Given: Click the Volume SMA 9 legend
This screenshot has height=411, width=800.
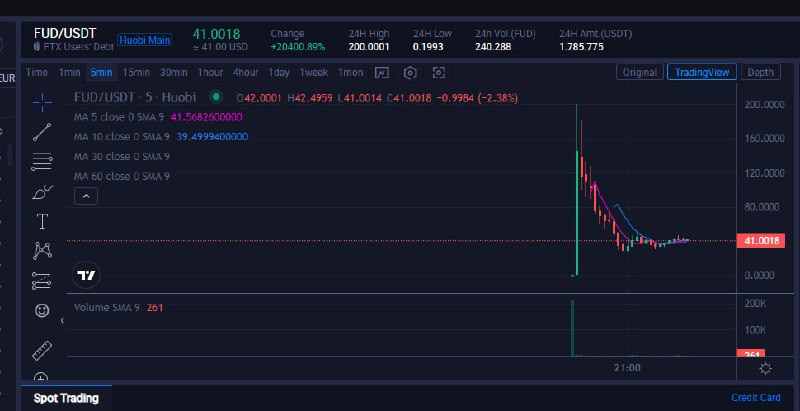Looking at the screenshot, I should coord(118,307).
